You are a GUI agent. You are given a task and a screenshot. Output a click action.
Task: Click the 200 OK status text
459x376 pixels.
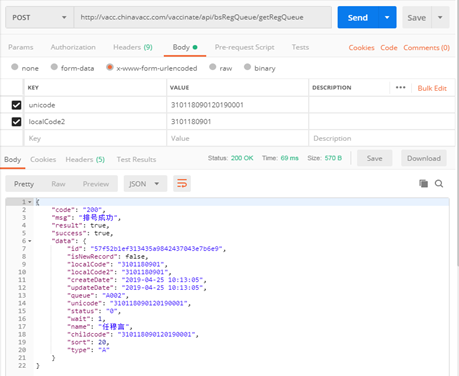(242, 158)
